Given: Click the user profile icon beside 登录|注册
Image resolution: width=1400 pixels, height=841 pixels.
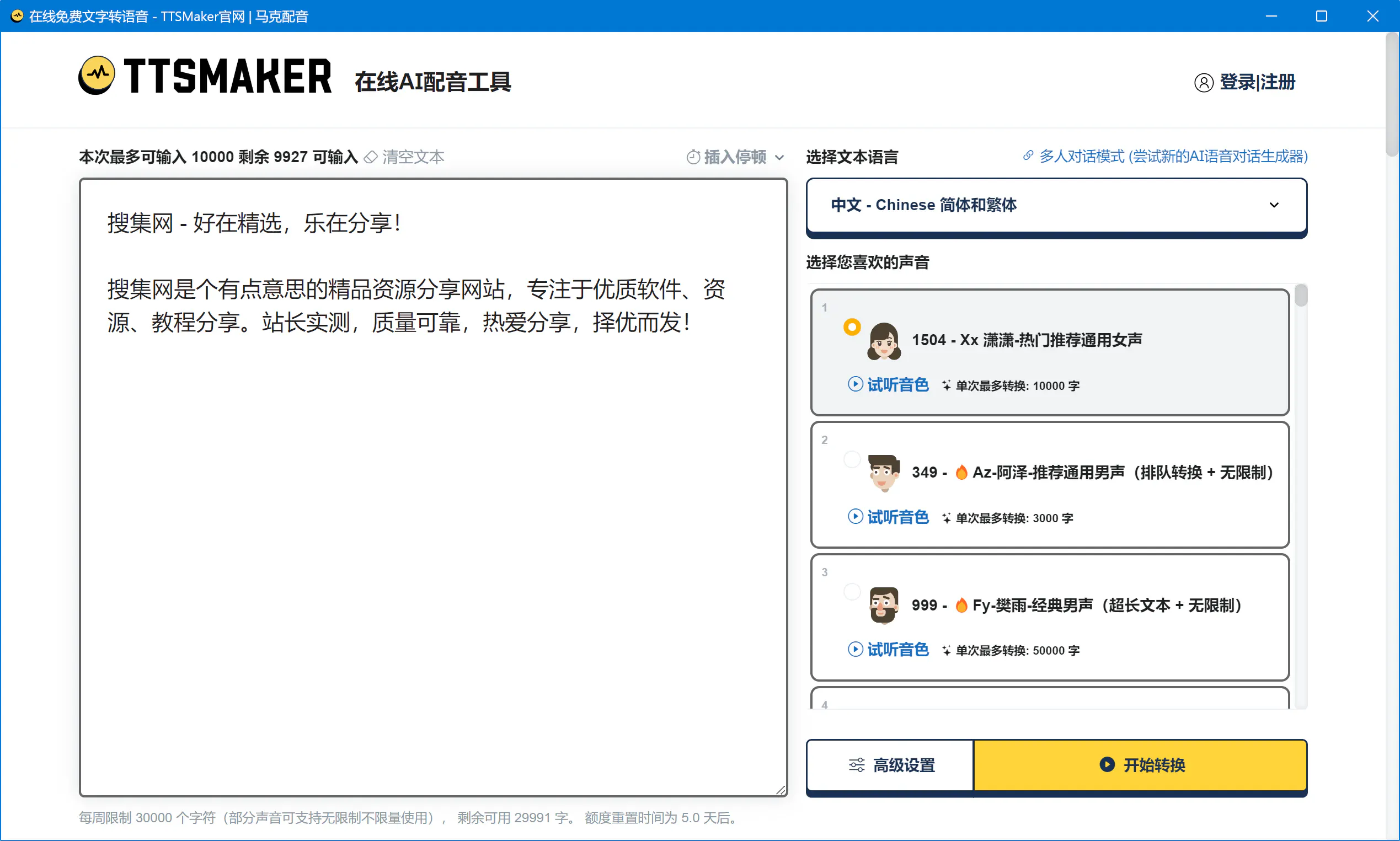Looking at the screenshot, I should coord(1203,83).
